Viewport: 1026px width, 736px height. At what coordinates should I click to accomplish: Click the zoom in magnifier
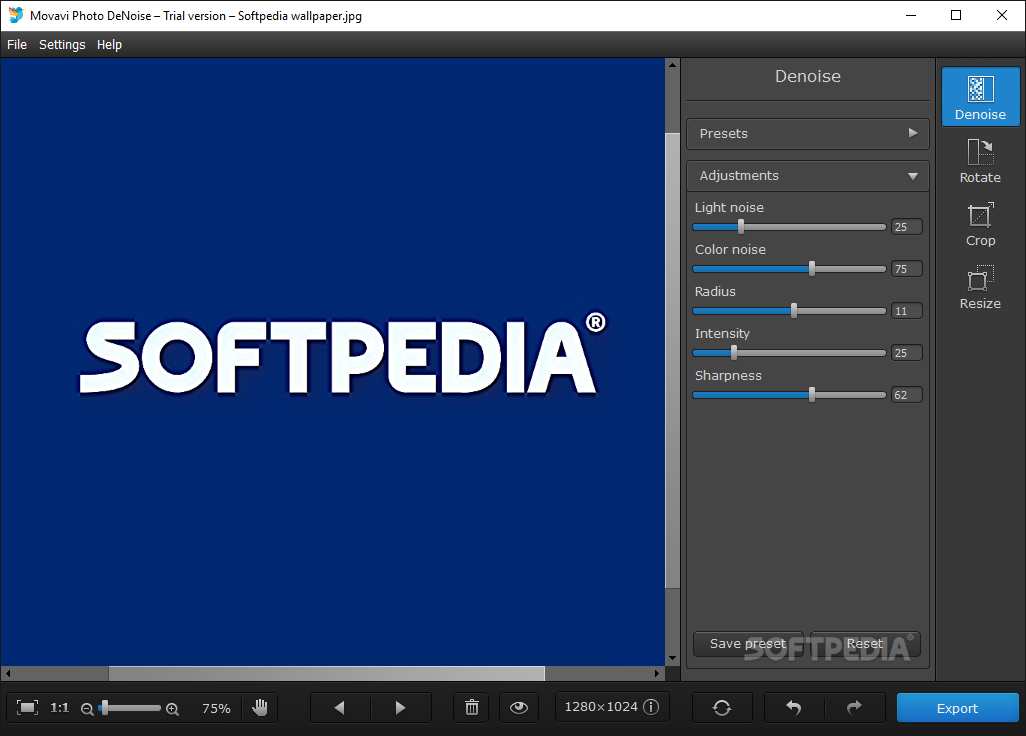click(172, 709)
